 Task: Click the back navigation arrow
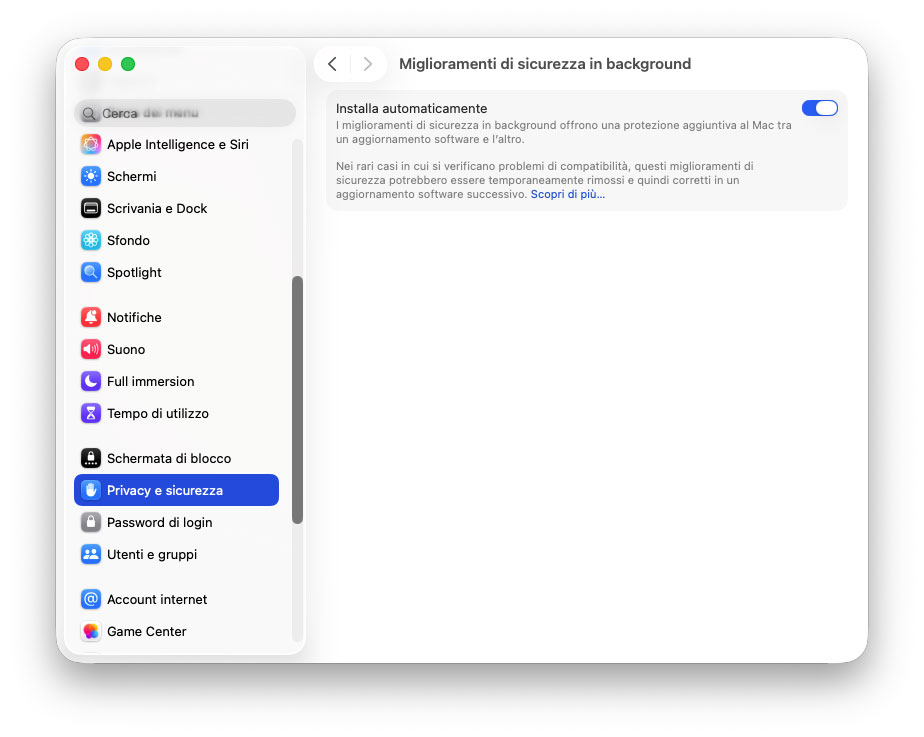click(332, 63)
